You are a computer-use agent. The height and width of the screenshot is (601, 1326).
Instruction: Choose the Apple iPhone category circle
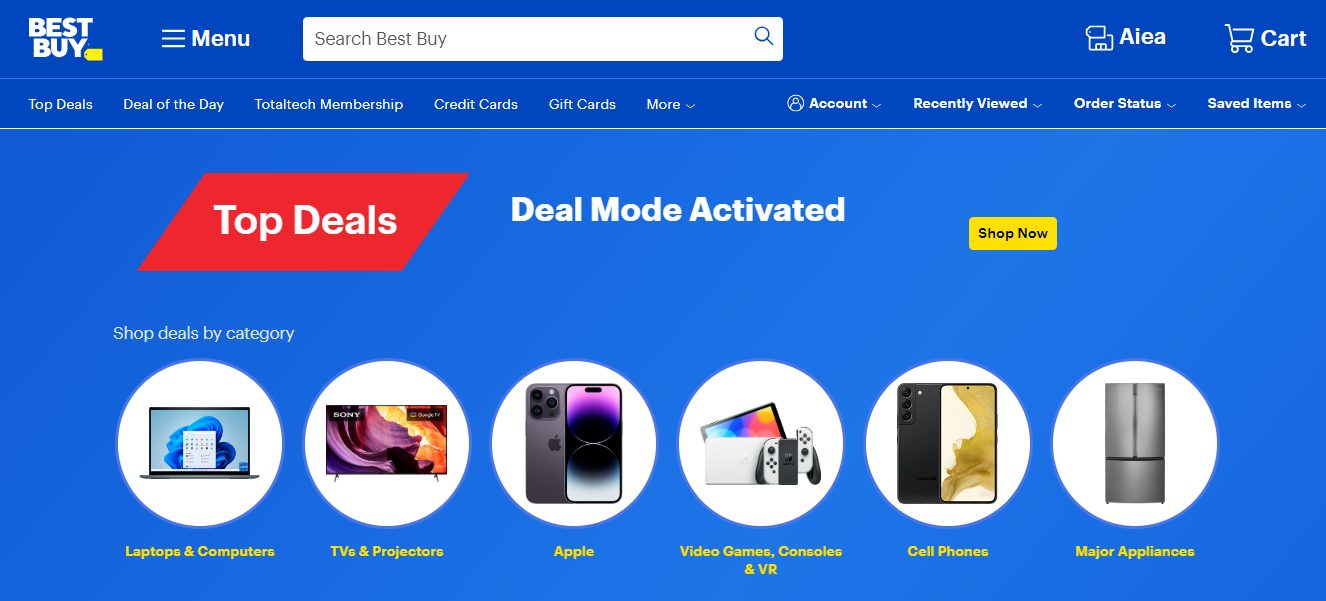574,443
